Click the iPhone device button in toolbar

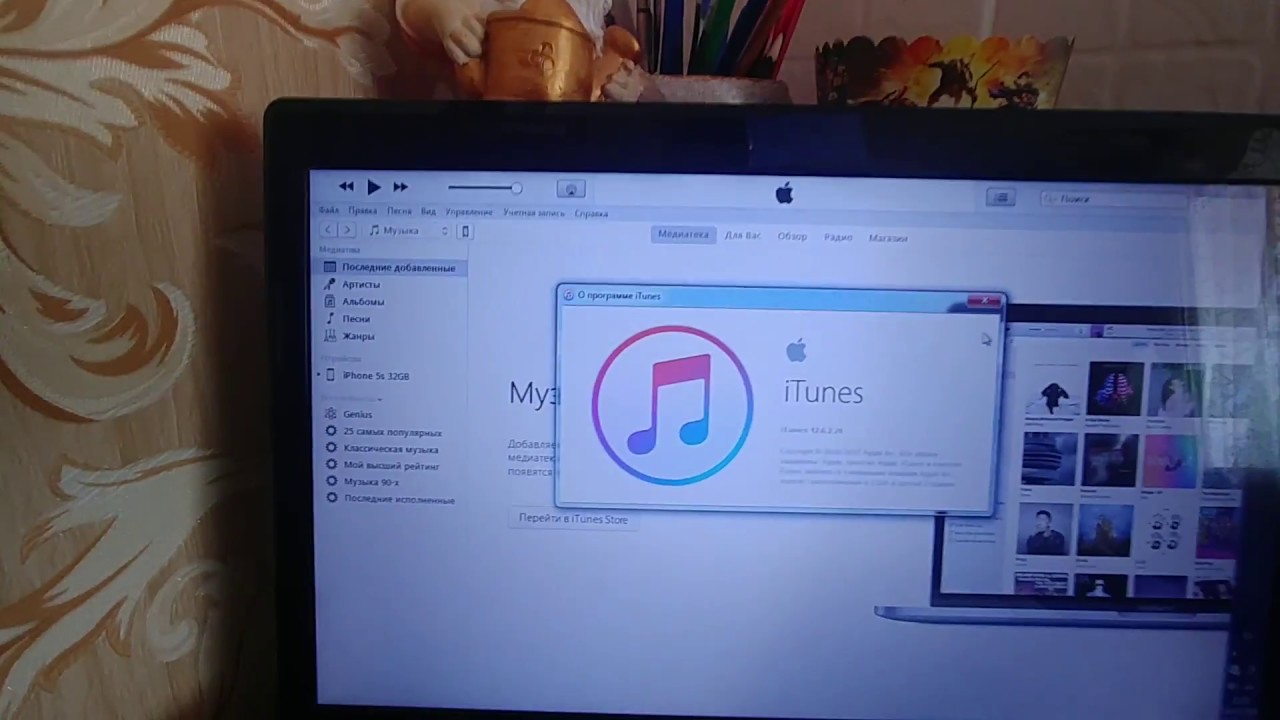[x=465, y=231]
